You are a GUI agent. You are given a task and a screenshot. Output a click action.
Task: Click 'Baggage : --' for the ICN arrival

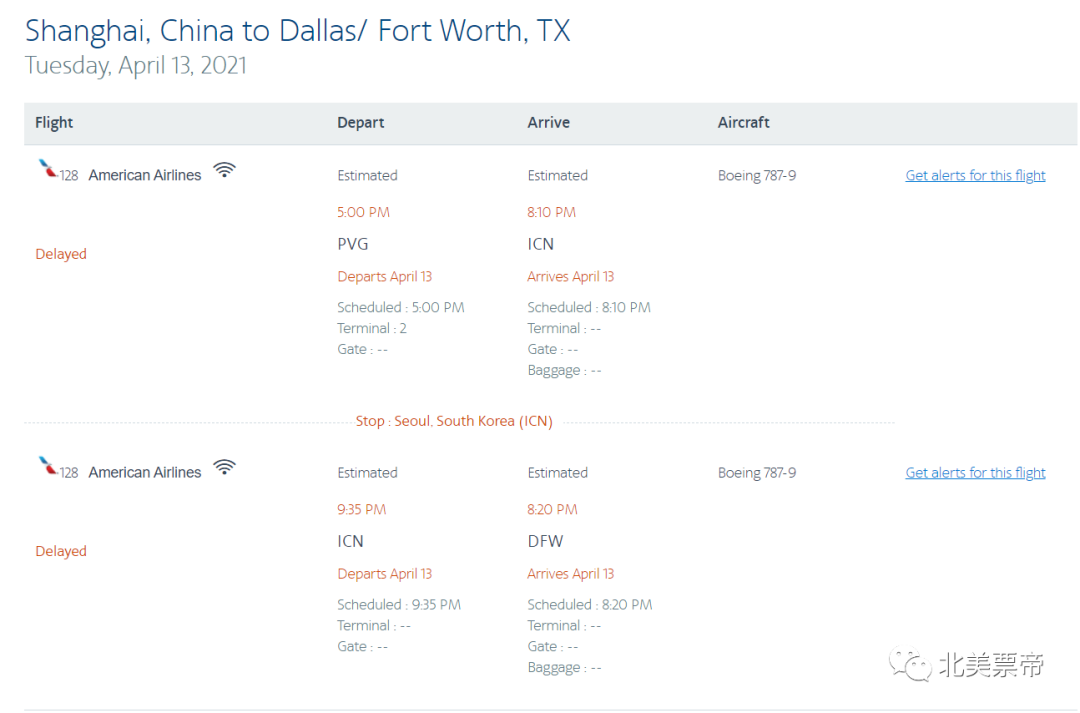[x=564, y=371]
